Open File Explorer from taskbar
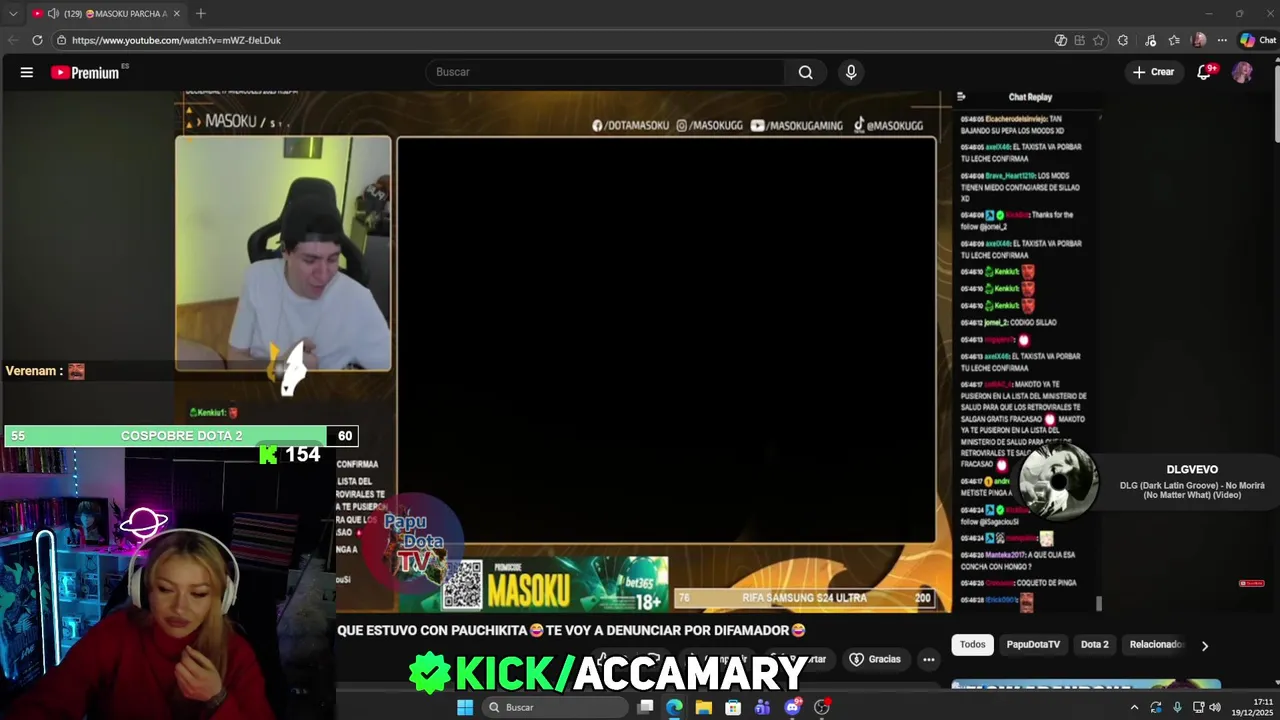 click(704, 707)
